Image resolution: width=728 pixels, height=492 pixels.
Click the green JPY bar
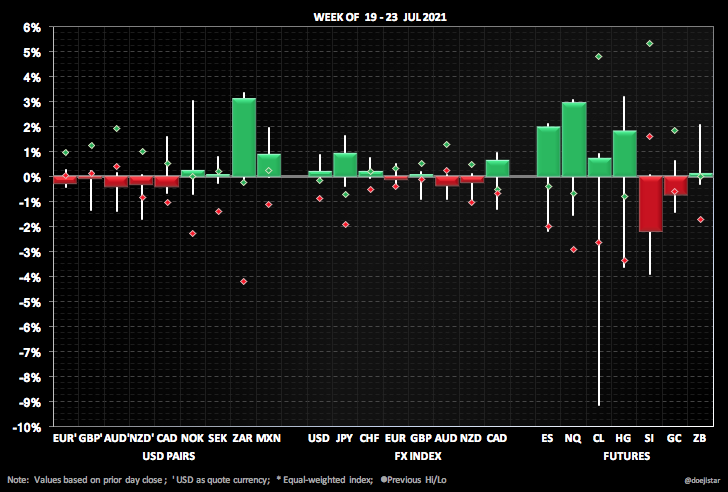click(x=345, y=165)
